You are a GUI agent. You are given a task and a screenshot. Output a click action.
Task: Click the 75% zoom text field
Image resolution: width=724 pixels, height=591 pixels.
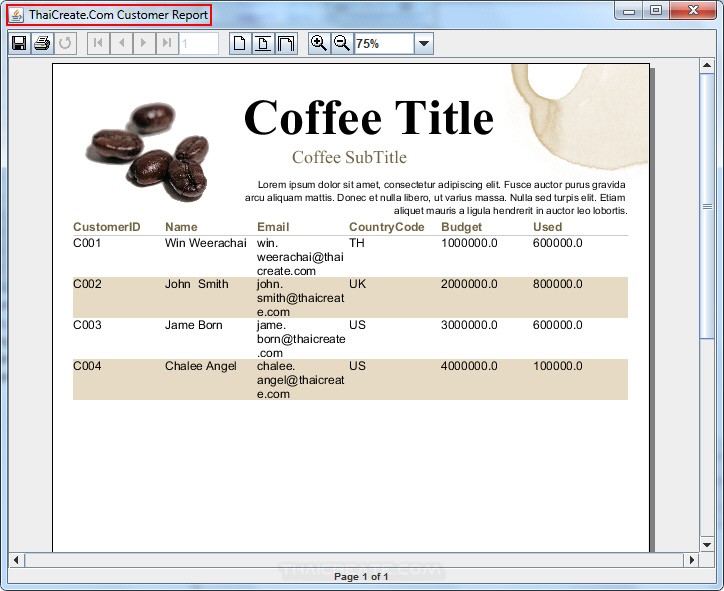pos(383,44)
